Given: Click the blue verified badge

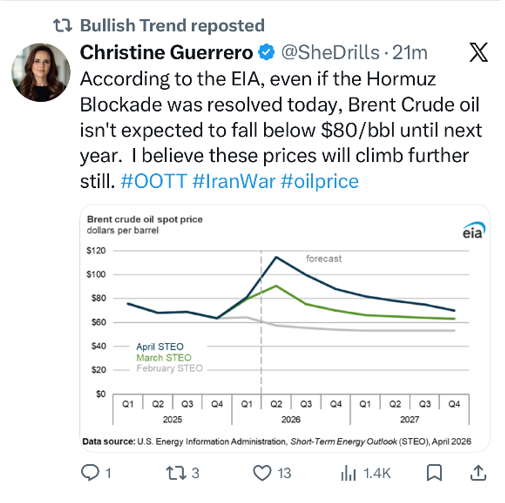Looking at the screenshot, I should tap(267, 52).
